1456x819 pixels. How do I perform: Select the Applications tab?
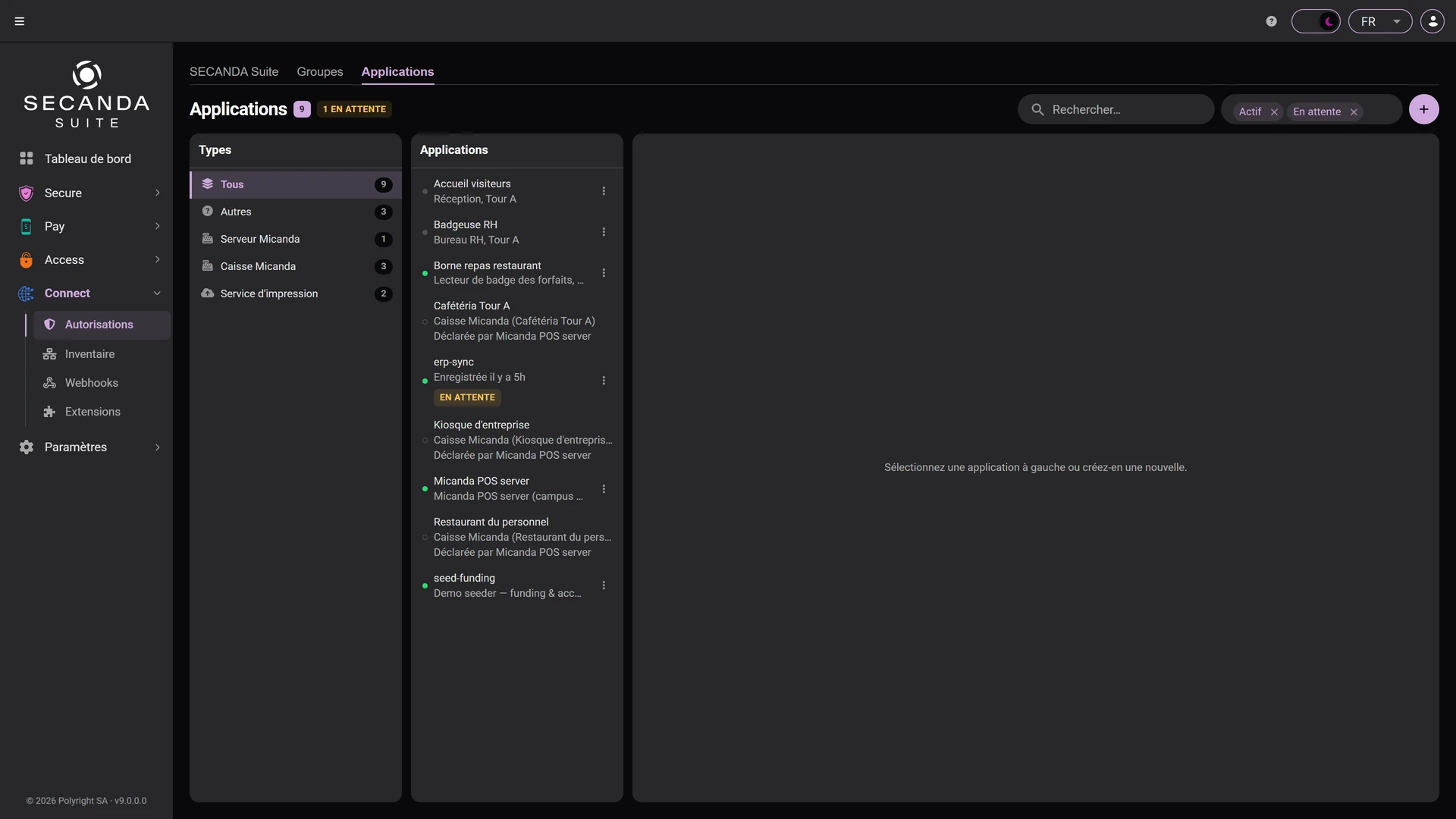397,71
